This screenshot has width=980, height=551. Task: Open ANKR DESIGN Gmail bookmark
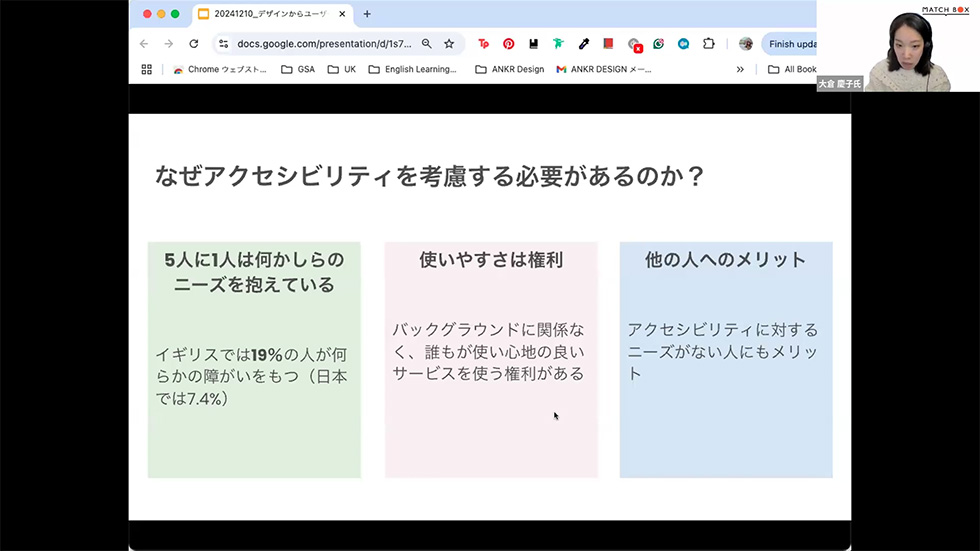604,69
